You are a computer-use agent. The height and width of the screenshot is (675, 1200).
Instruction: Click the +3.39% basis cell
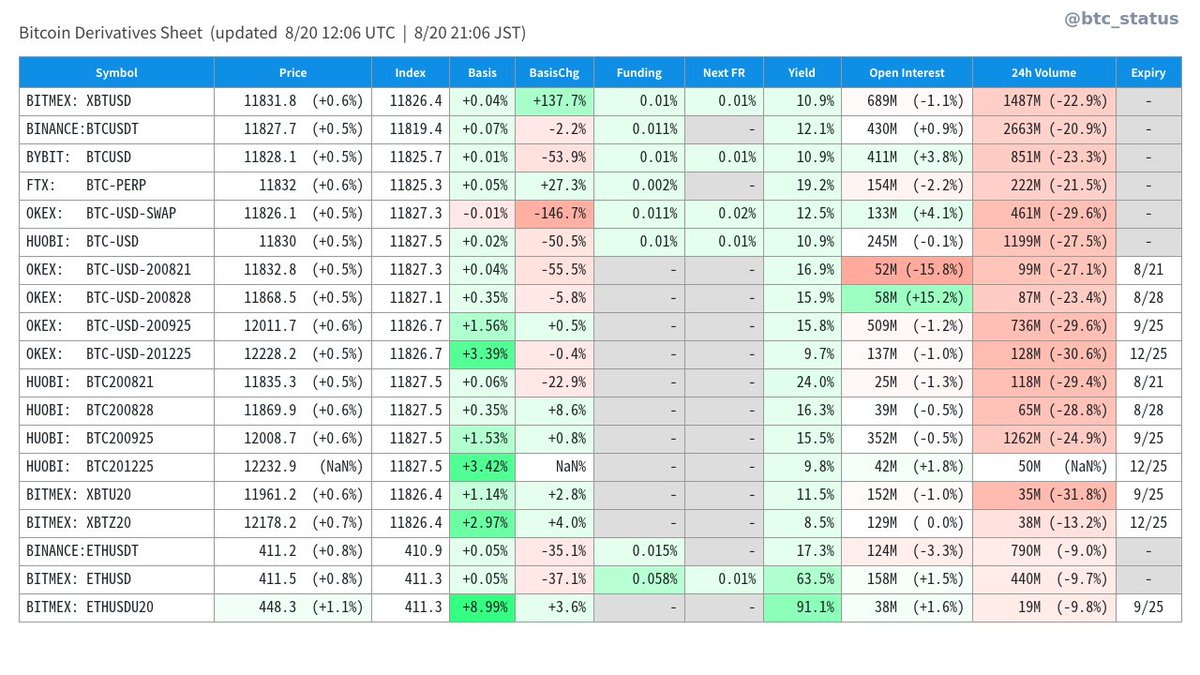click(x=482, y=354)
